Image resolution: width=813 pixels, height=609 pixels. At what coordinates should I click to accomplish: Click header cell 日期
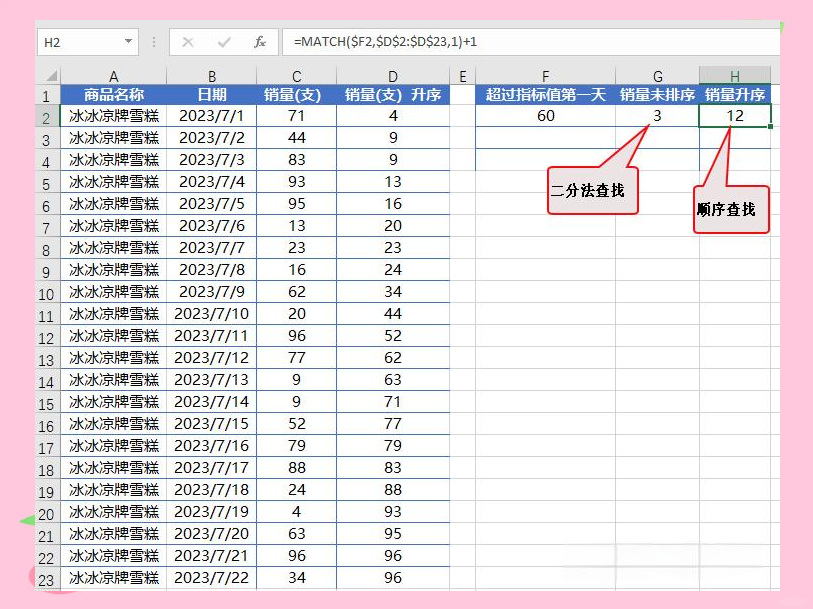(x=212, y=95)
